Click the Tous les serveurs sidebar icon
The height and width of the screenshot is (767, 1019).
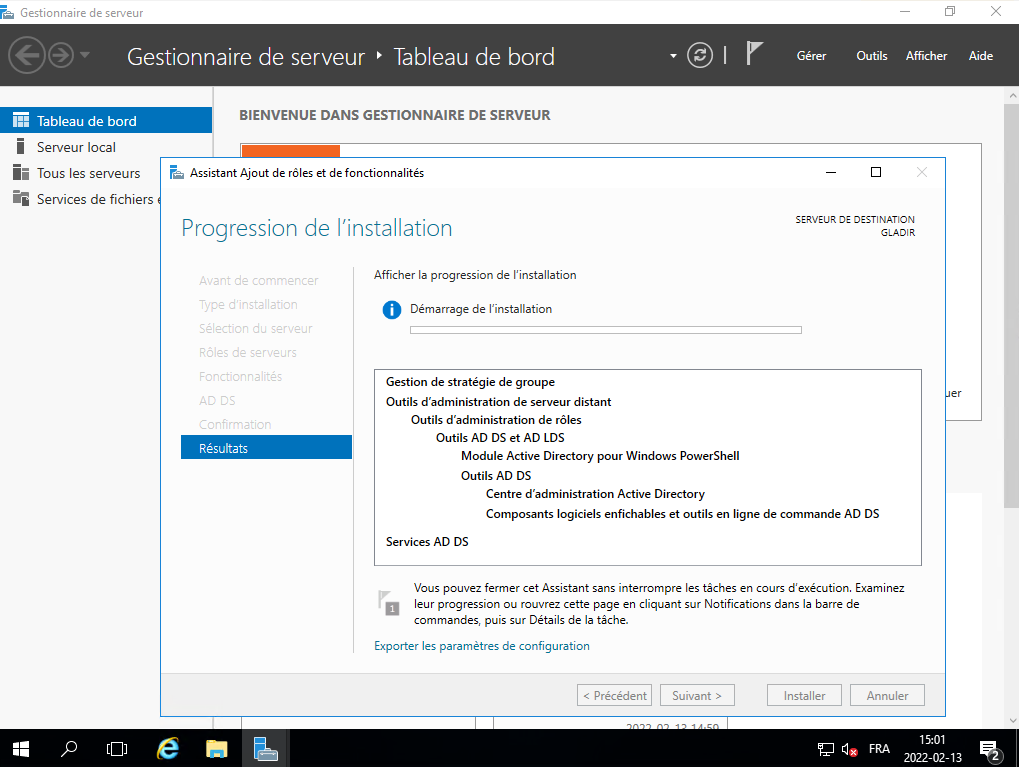click(x=21, y=172)
